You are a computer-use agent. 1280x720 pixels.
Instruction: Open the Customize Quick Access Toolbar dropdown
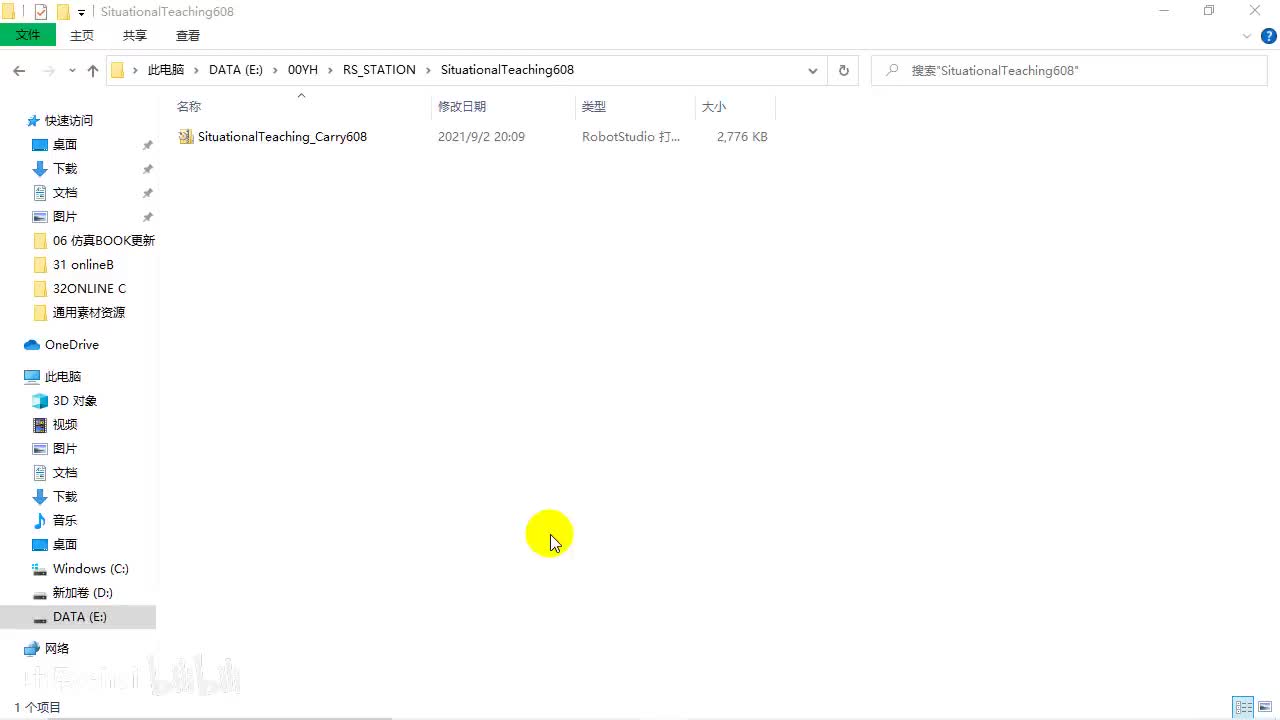point(81,13)
